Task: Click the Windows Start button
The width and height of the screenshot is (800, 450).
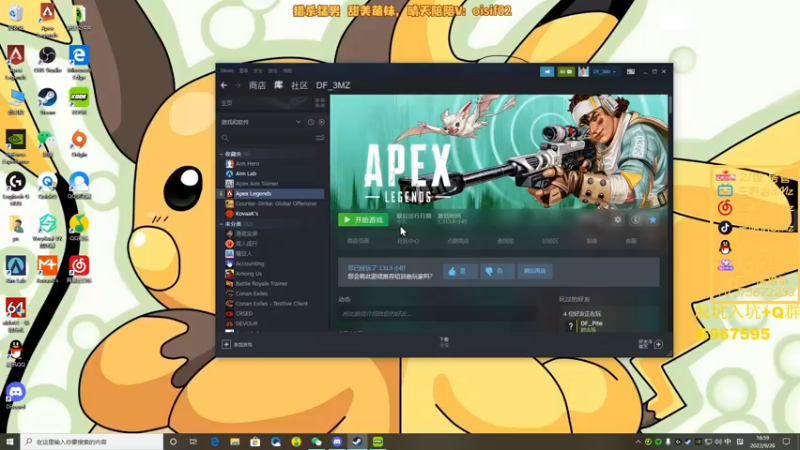Action: click(10, 441)
